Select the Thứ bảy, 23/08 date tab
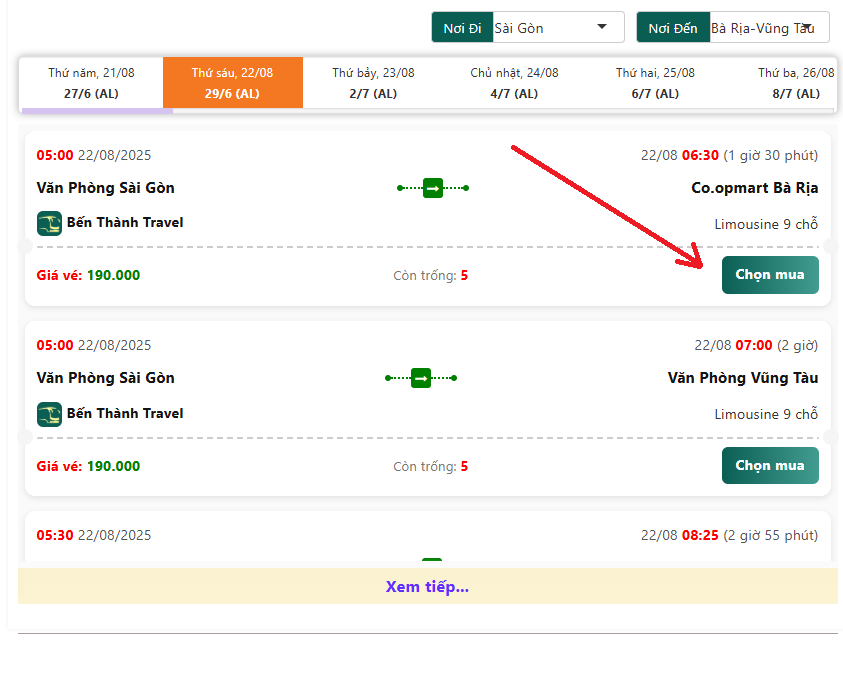 tap(373, 83)
